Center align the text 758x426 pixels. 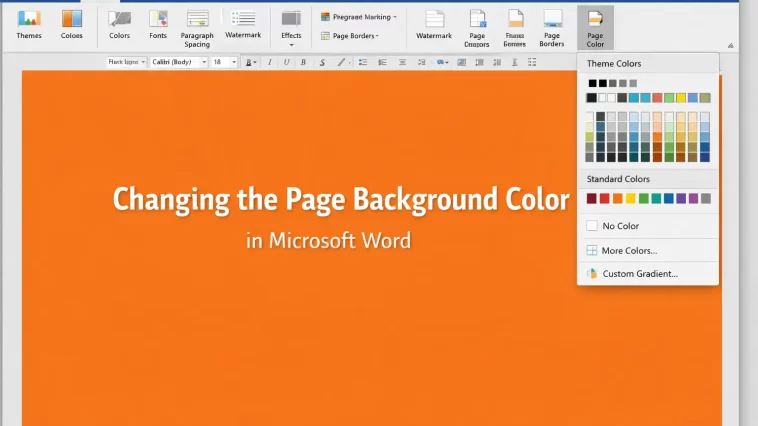pos(402,62)
